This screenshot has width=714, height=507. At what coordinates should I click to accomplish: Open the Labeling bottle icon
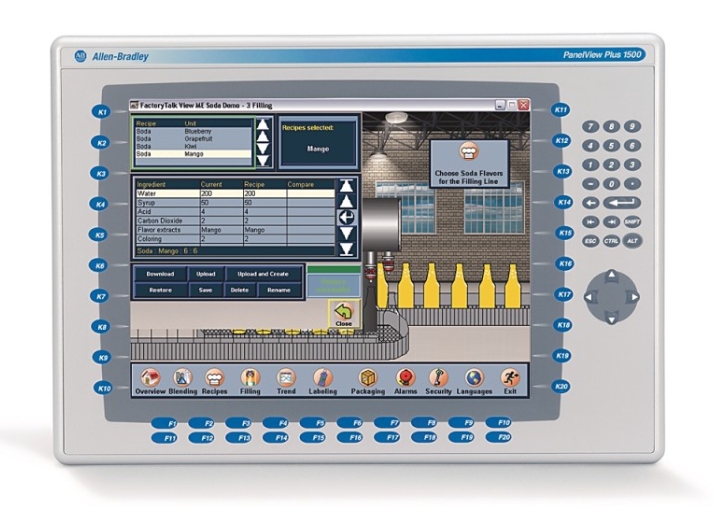[322, 377]
